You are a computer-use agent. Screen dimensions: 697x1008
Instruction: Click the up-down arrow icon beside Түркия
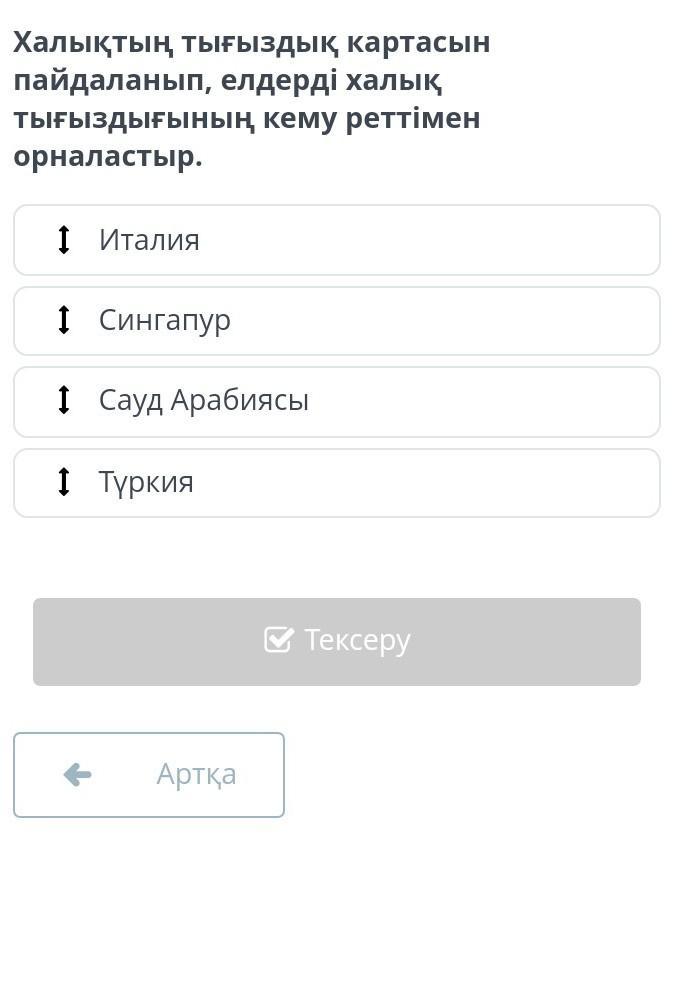point(64,482)
